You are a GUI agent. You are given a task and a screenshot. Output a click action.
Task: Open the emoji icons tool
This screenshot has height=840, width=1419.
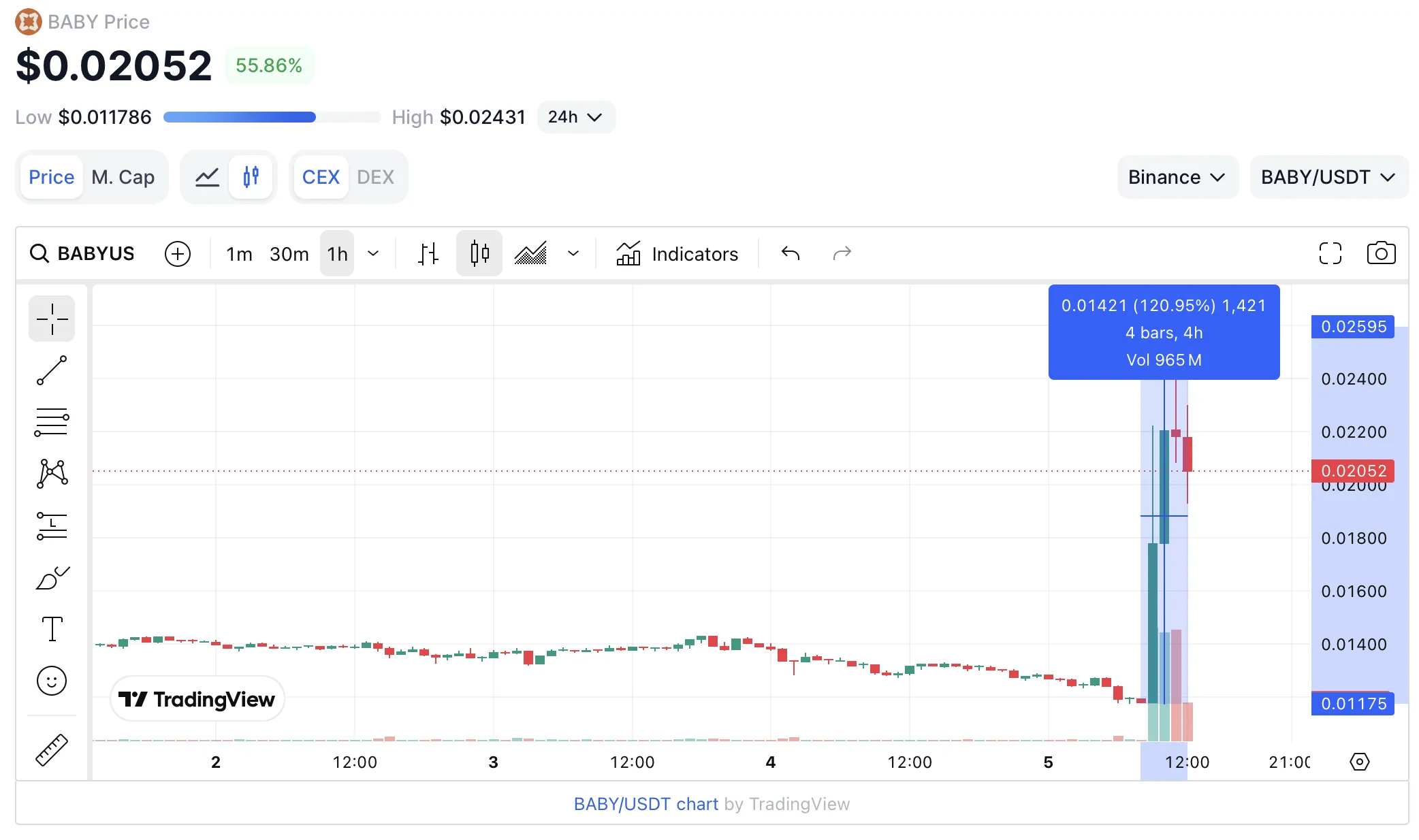coord(52,681)
